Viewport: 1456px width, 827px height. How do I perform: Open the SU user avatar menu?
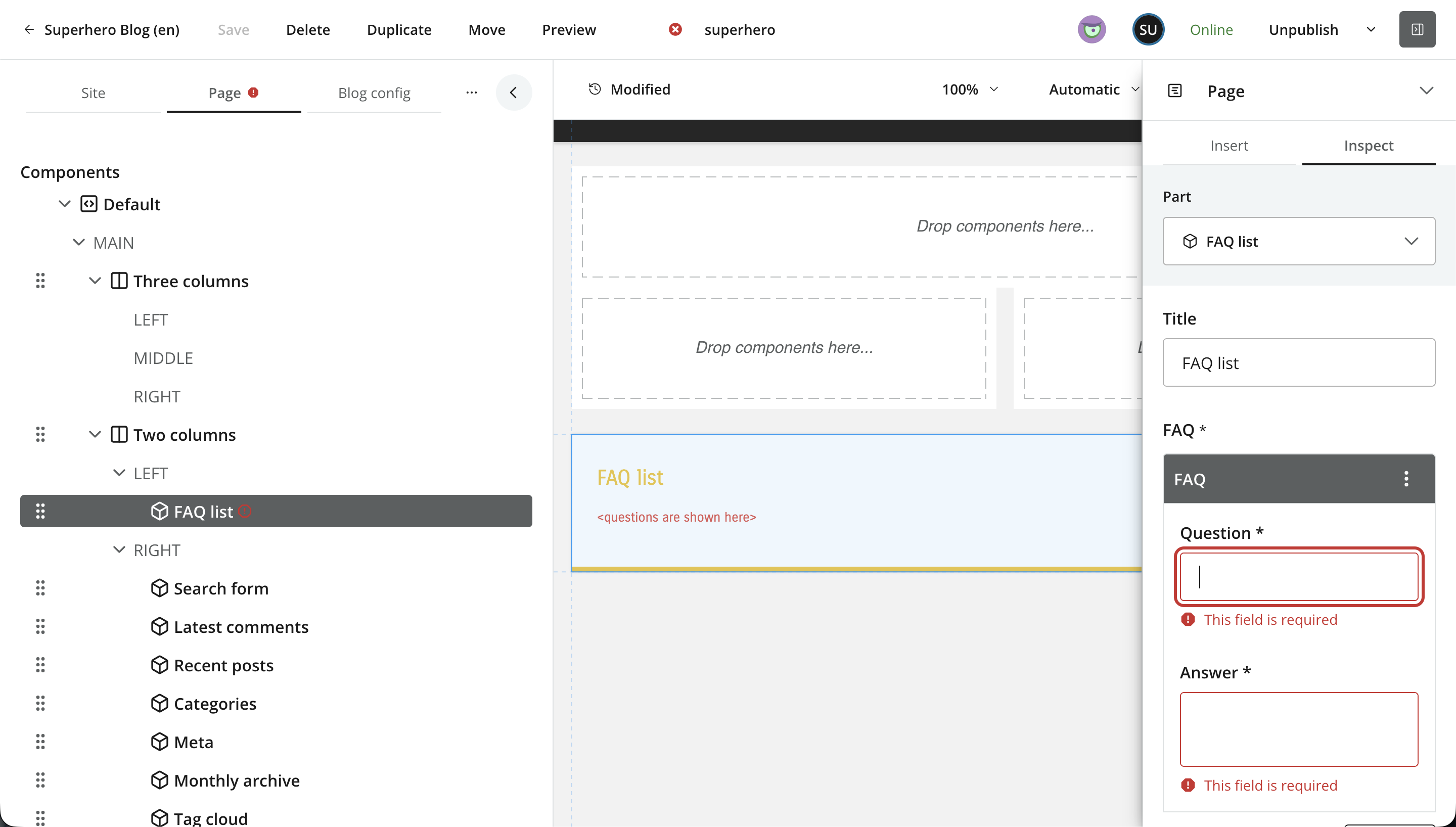click(x=1148, y=29)
